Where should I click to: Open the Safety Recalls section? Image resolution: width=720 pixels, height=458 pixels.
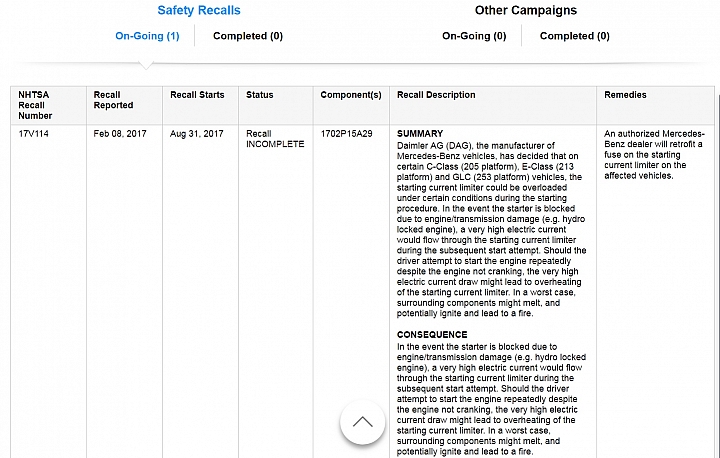198,11
